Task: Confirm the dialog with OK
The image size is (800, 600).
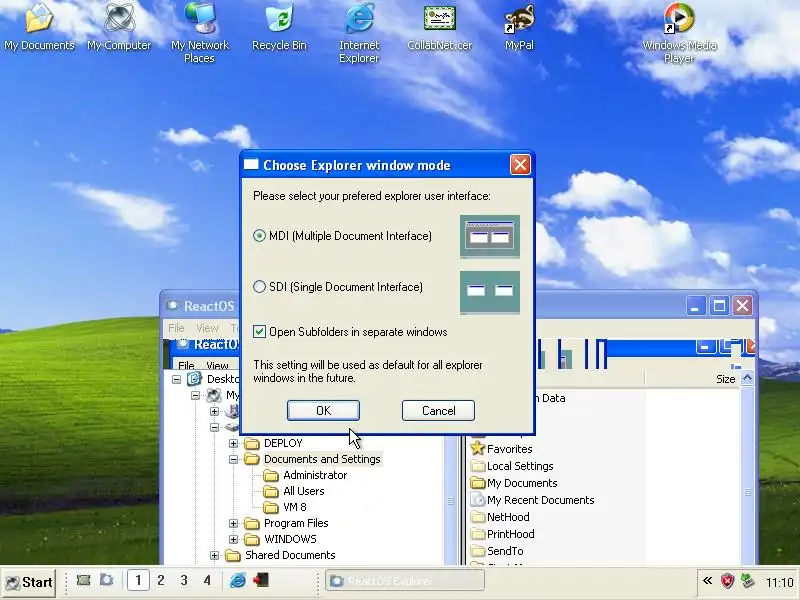Action: [323, 411]
